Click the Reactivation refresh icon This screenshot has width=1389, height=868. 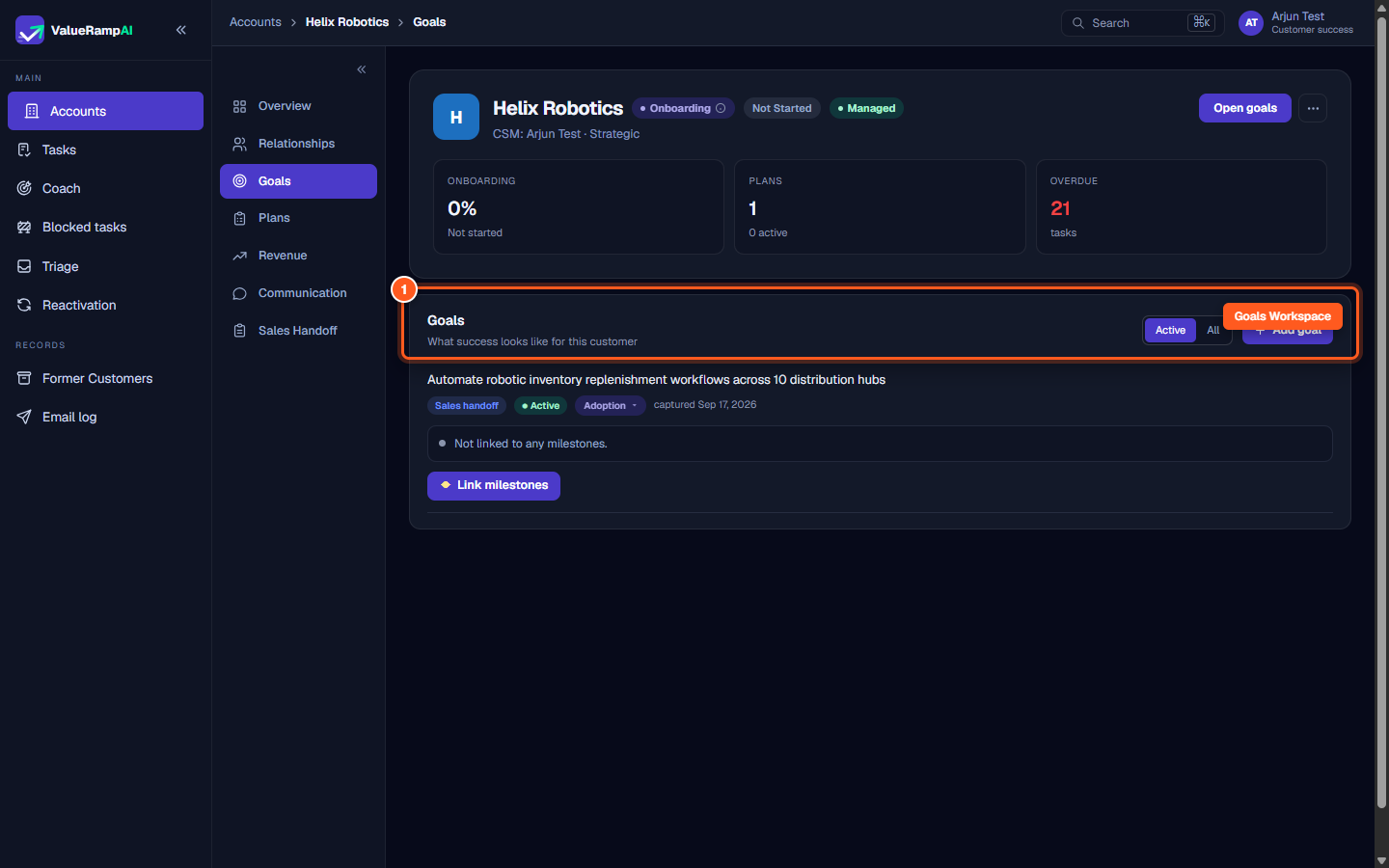(x=24, y=305)
